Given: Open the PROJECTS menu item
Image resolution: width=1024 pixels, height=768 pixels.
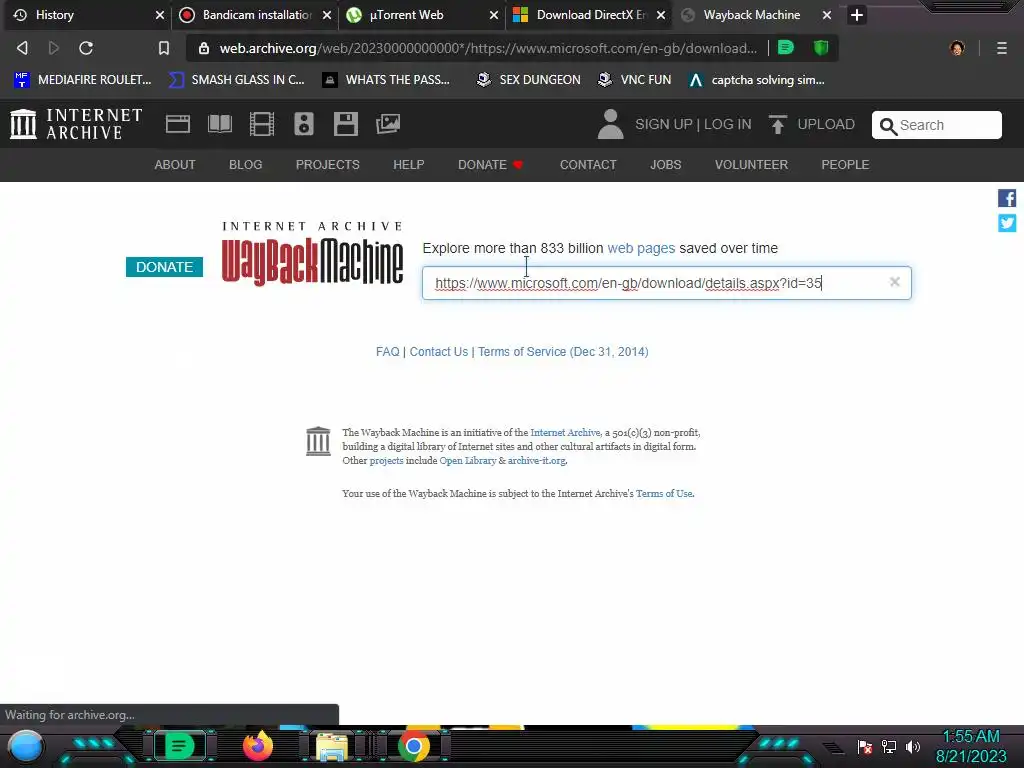Looking at the screenshot, I should coord(327,165).
